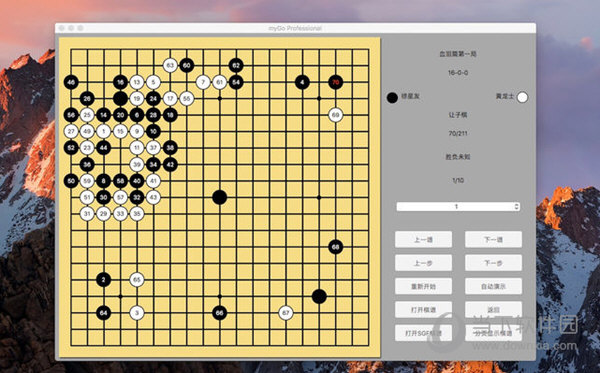Click black stone 52 on the left edge
The height and width of the screenshot is (373, 600).
tap(71, 148)
